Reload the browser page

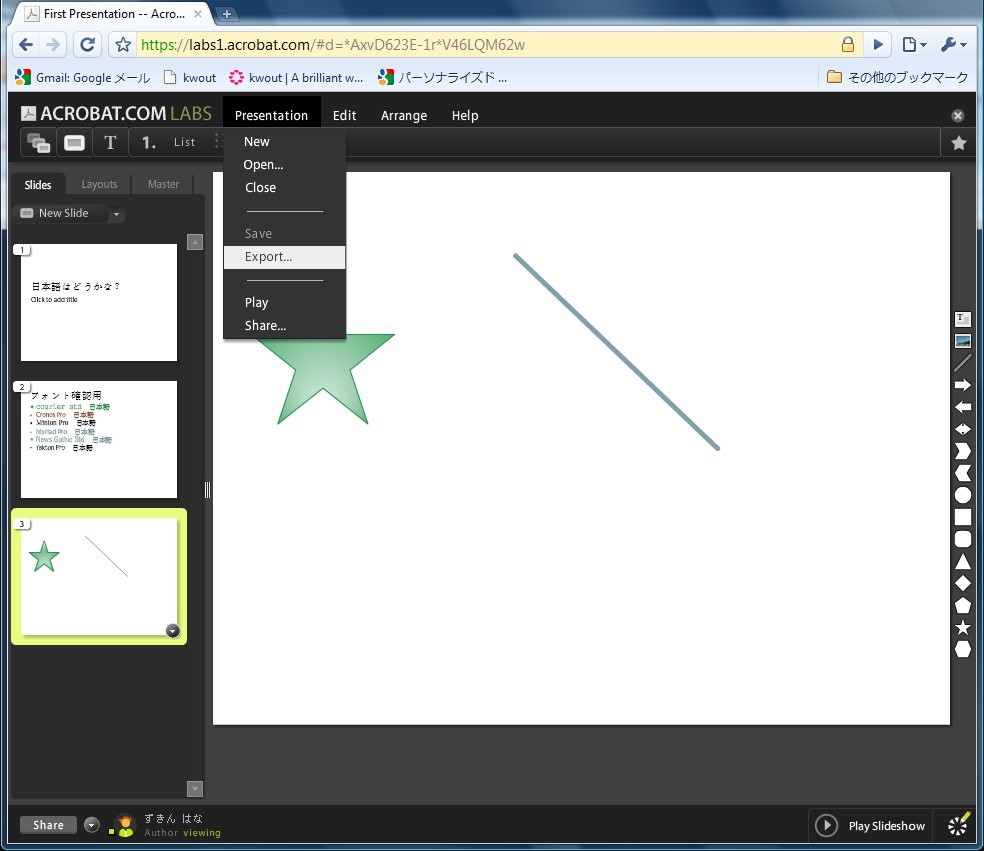coord(87,45)
